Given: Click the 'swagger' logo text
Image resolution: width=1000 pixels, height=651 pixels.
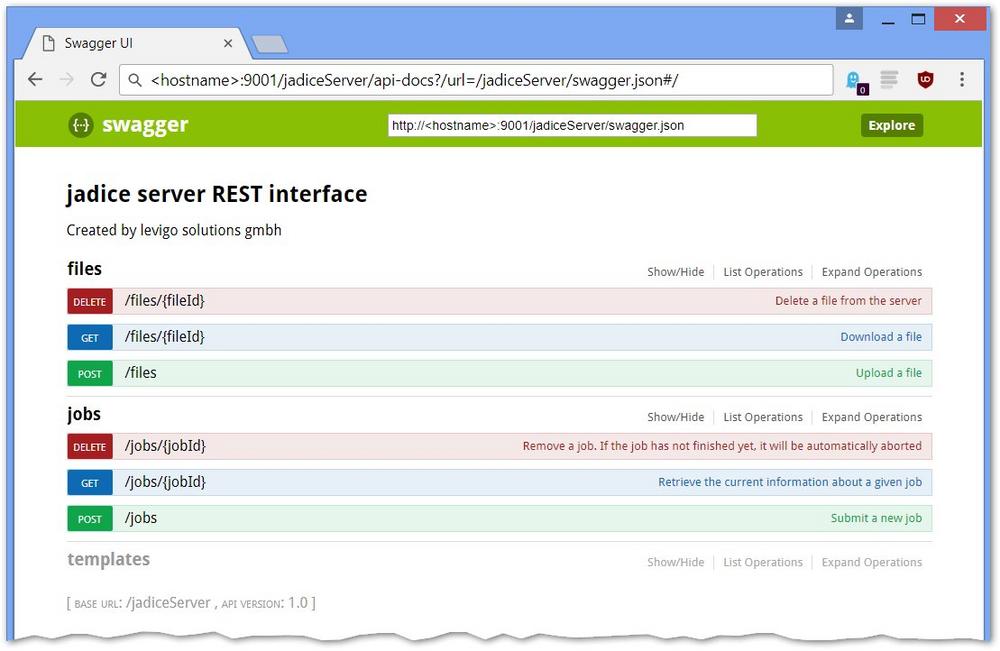Looking at the screenshot, I should click(145, 125).
